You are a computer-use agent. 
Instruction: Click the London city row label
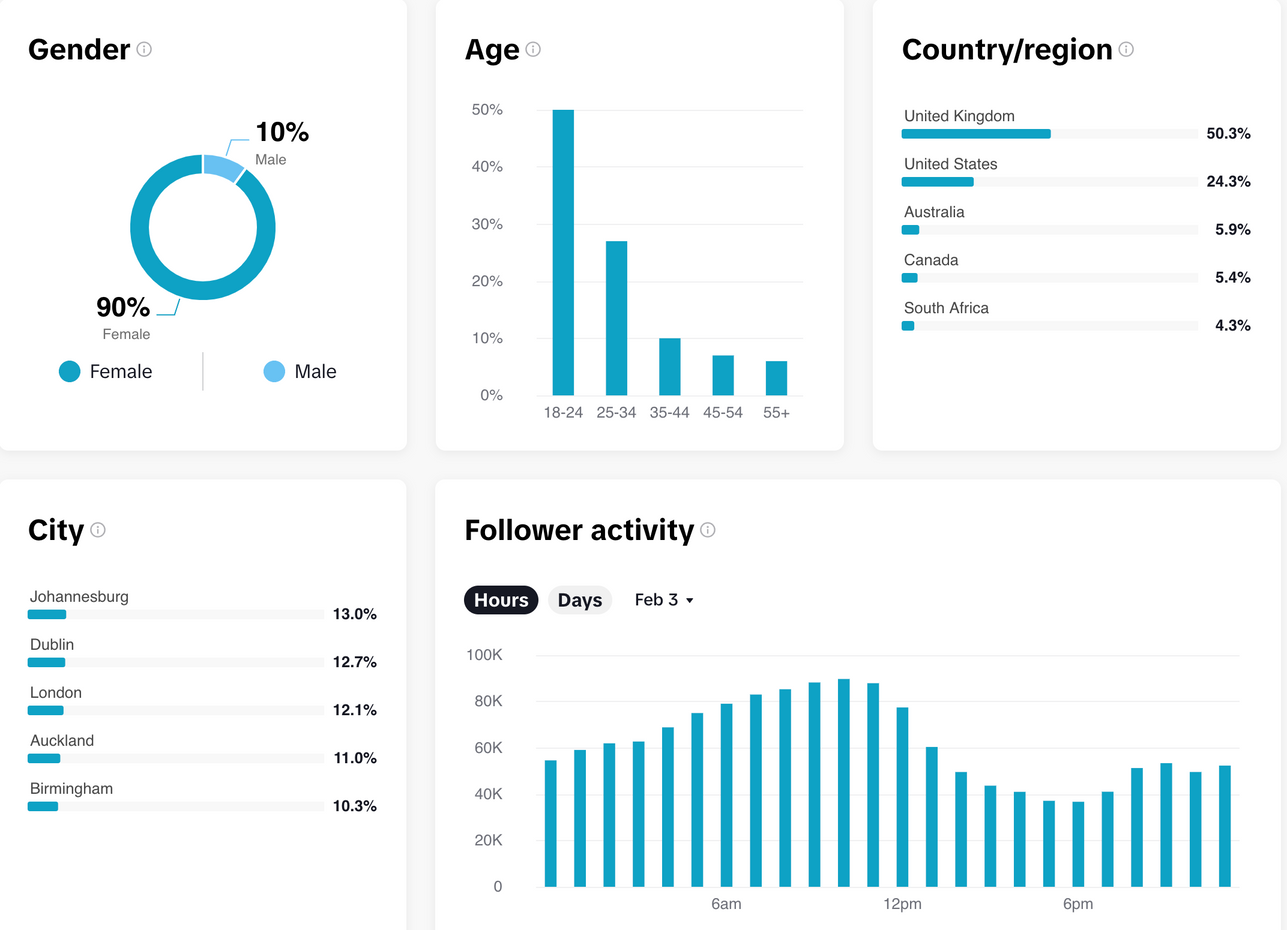point(56,693)
